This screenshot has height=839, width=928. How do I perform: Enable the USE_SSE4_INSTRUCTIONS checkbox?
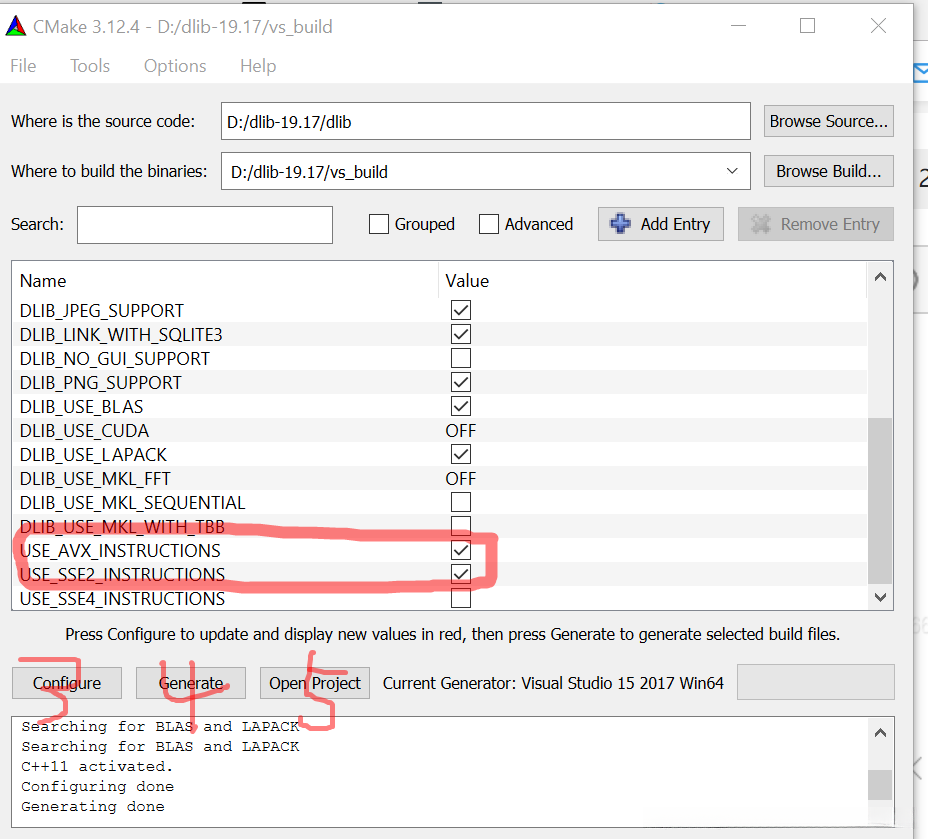tap(460, 598)
